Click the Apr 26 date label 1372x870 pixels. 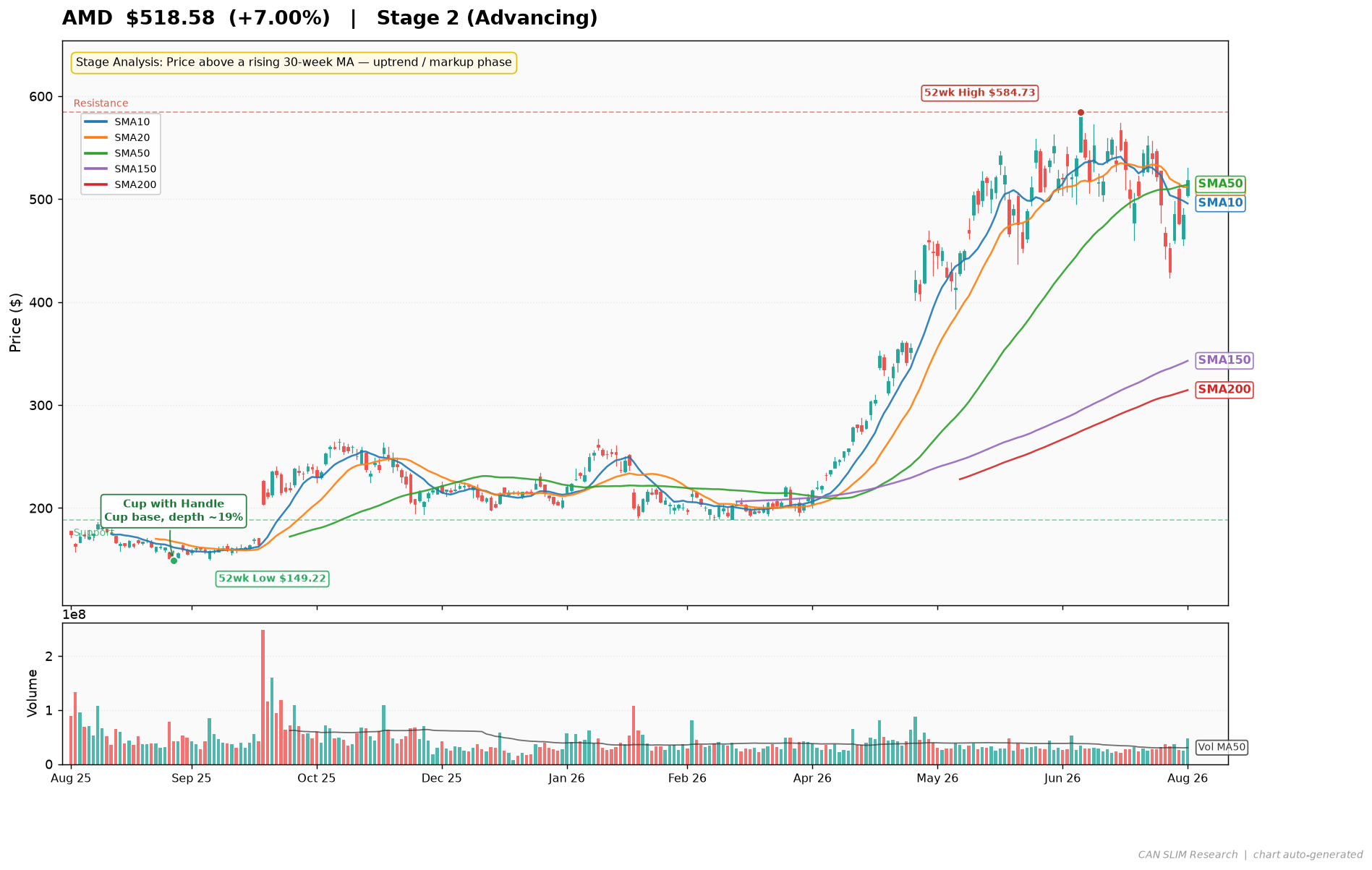pyautogui.click(x=812, y=779)
